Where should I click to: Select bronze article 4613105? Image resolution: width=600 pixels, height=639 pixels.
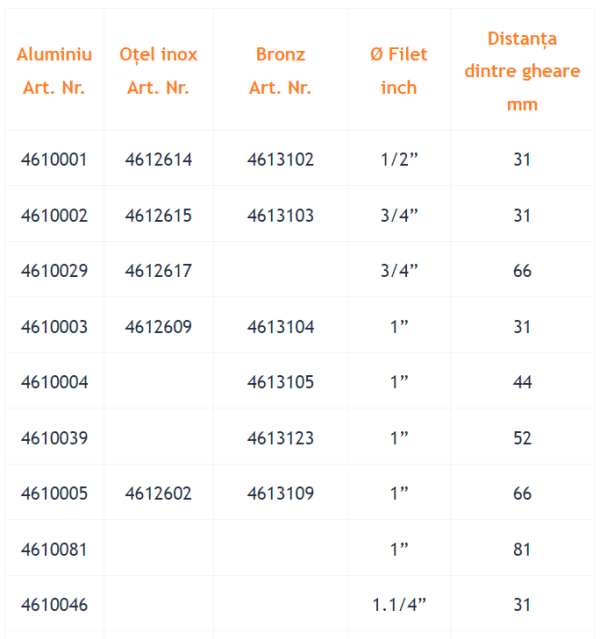(280, 382)
